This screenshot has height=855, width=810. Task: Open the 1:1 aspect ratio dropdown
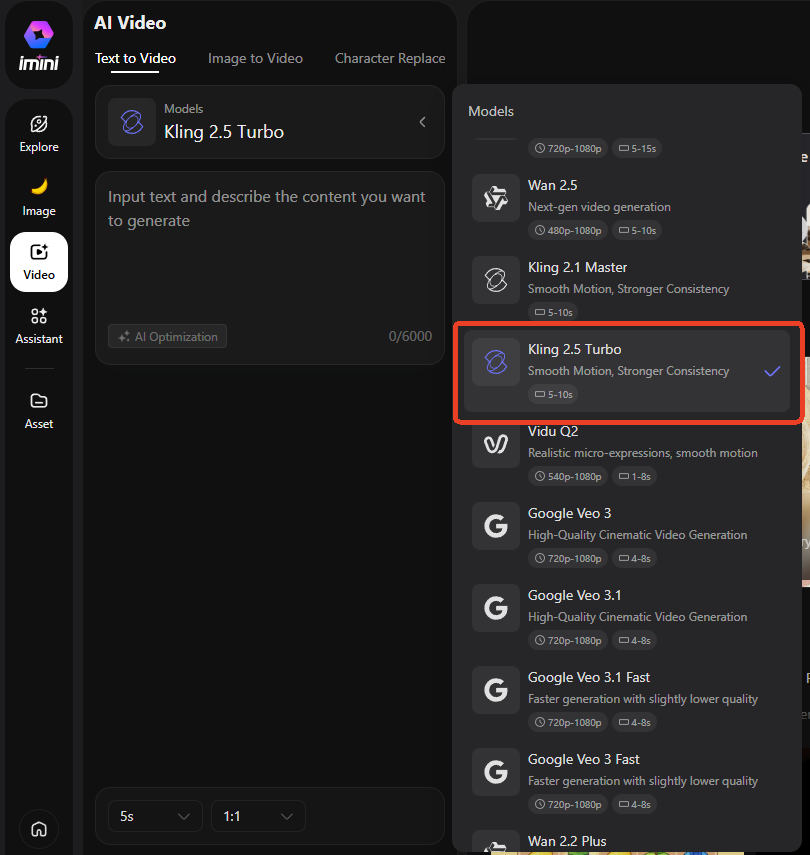click(x=258, y=817)
